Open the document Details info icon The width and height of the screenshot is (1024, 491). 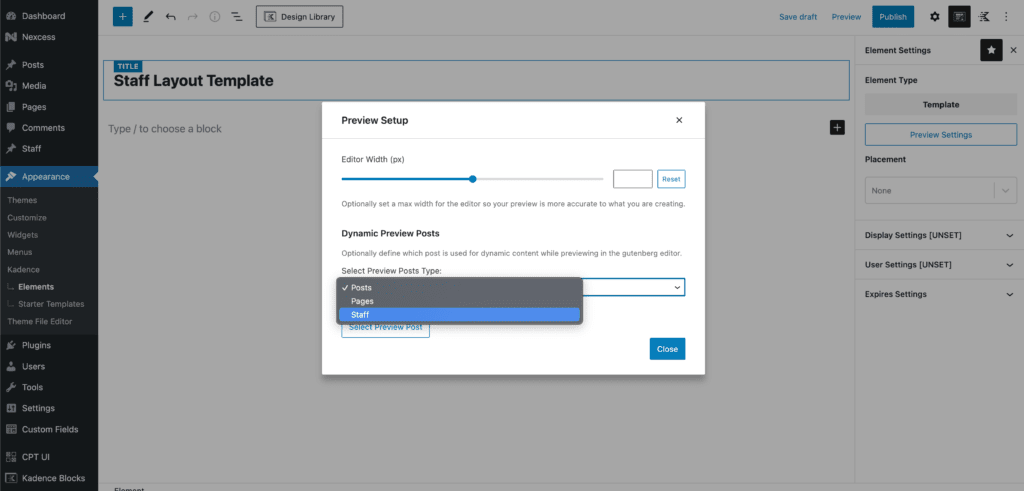[215, 17]
